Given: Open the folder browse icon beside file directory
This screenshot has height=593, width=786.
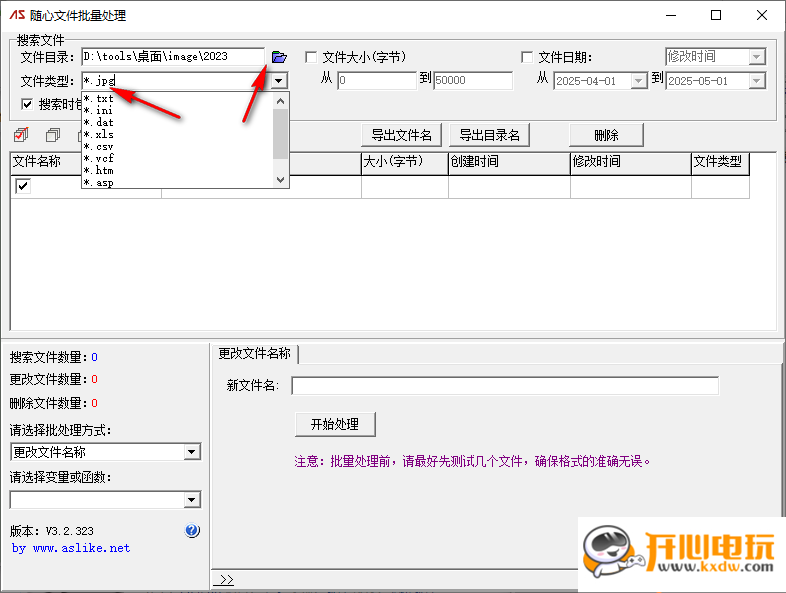Looking at the screenshot, I should (x=279, y=57).
